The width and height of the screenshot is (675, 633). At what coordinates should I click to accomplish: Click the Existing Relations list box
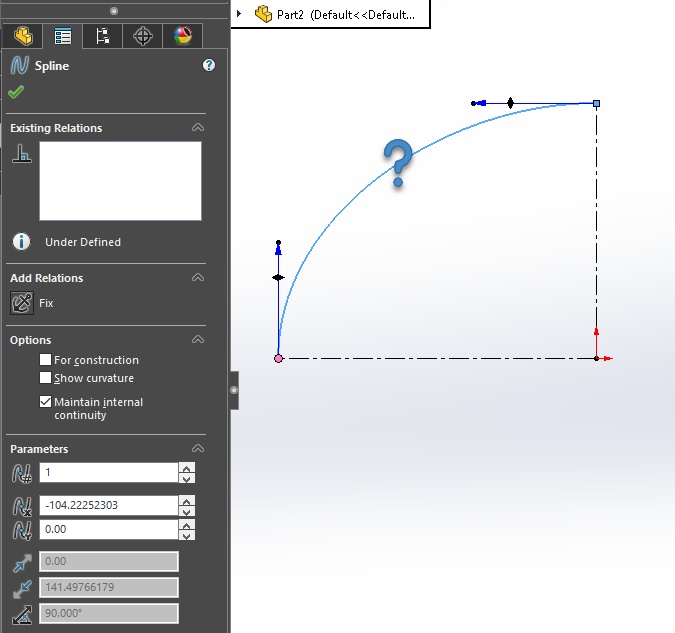[x=121, y=181]
